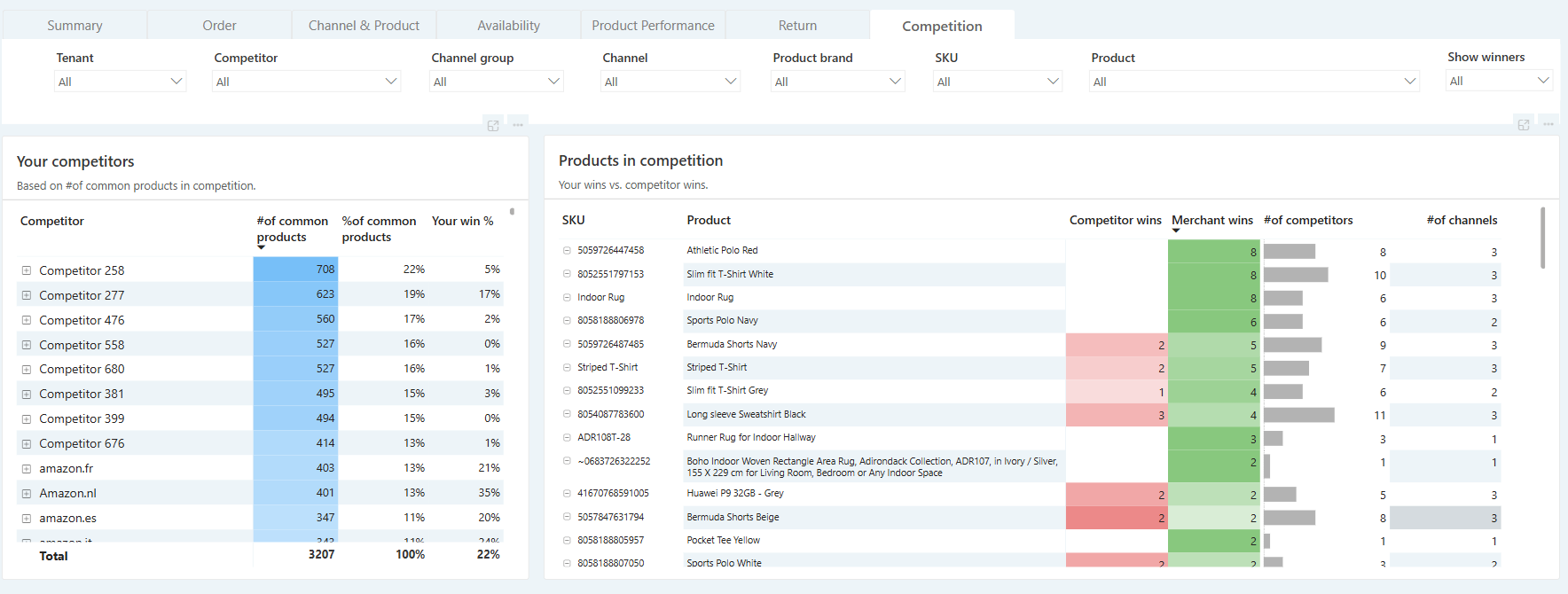The width and height of the screenshot is (1568, 594).
Task: Collapse the Athletic Polo Red SKU row
Action: (567, 251)
